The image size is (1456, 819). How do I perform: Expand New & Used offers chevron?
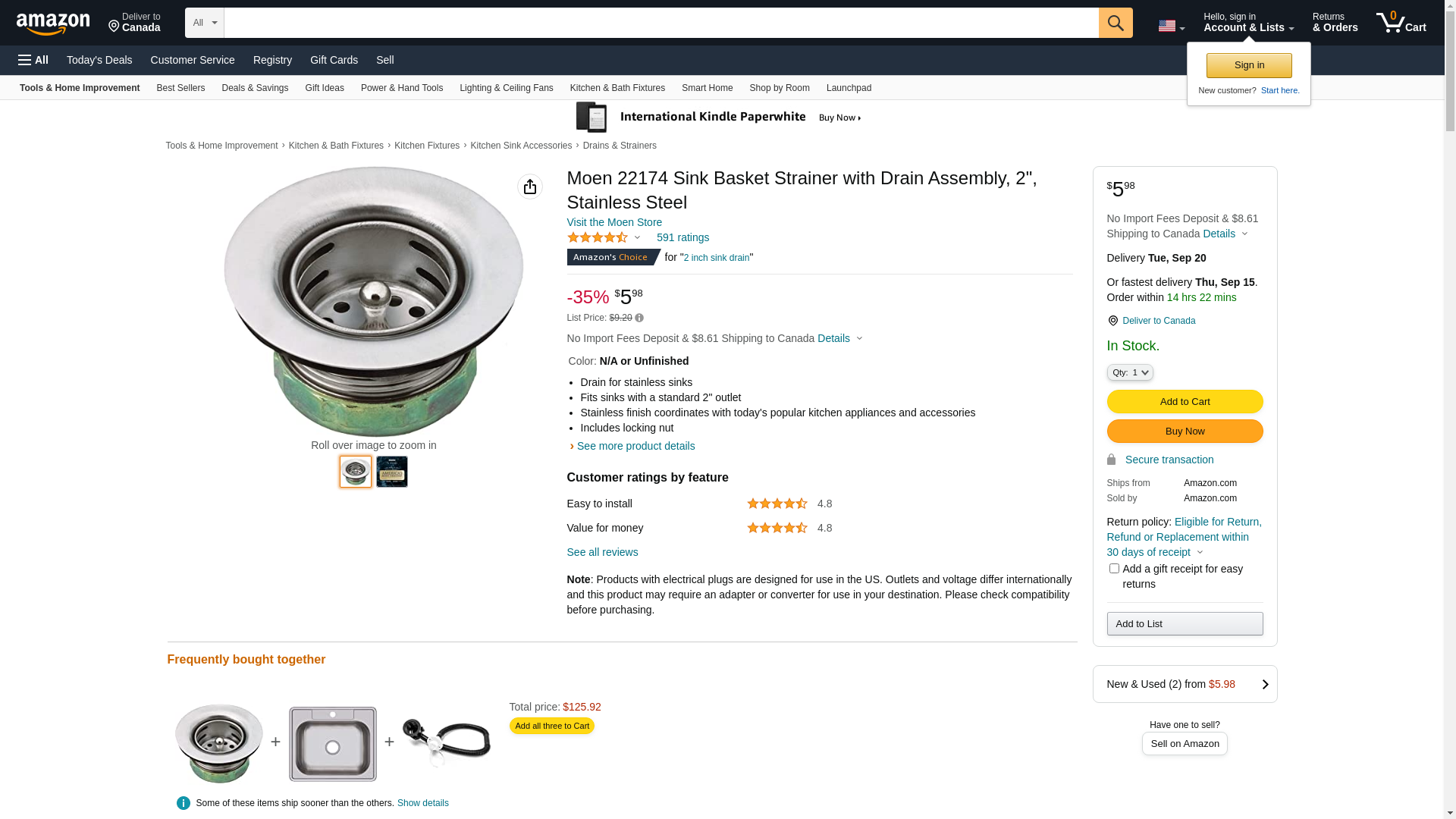[x=1265, y=684]
